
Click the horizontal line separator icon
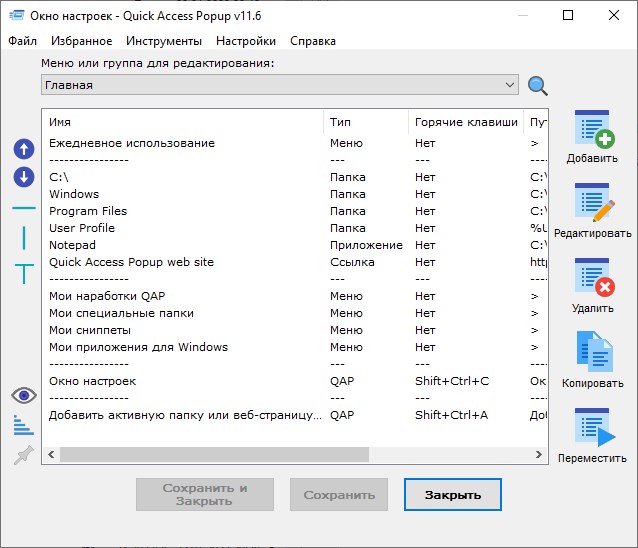click(x=24, y=208)
